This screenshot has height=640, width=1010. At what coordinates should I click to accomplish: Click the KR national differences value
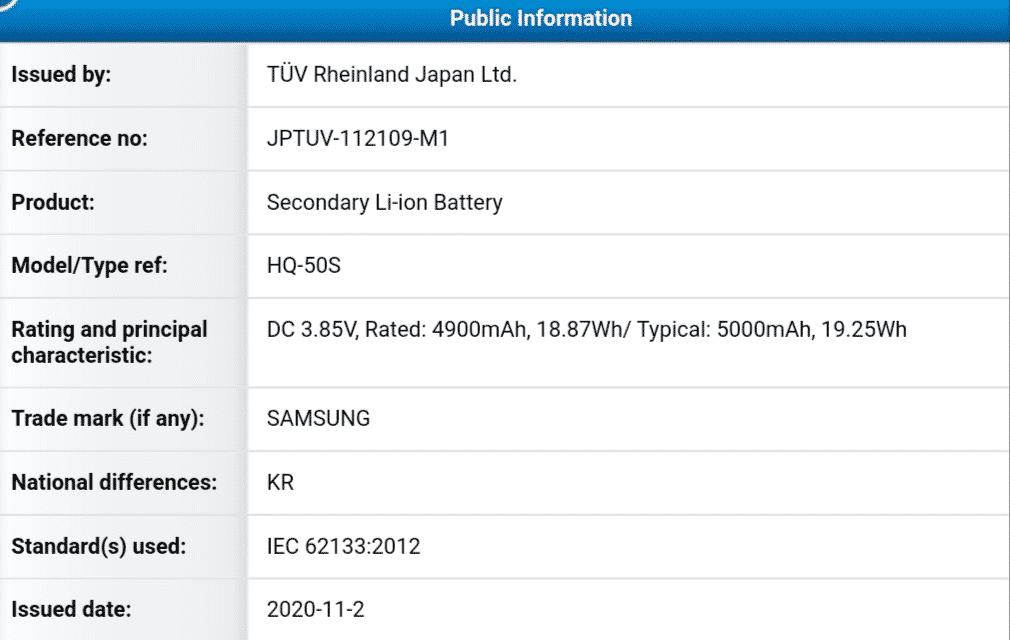pos(280,483)
